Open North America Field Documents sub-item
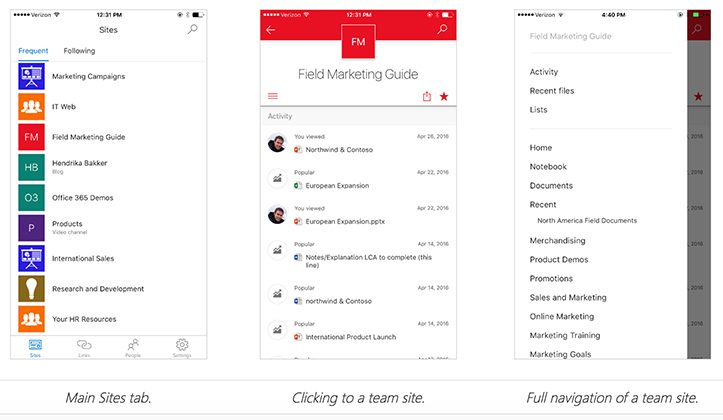The width and height of the screenshot is (723, 420). [587, 220]
